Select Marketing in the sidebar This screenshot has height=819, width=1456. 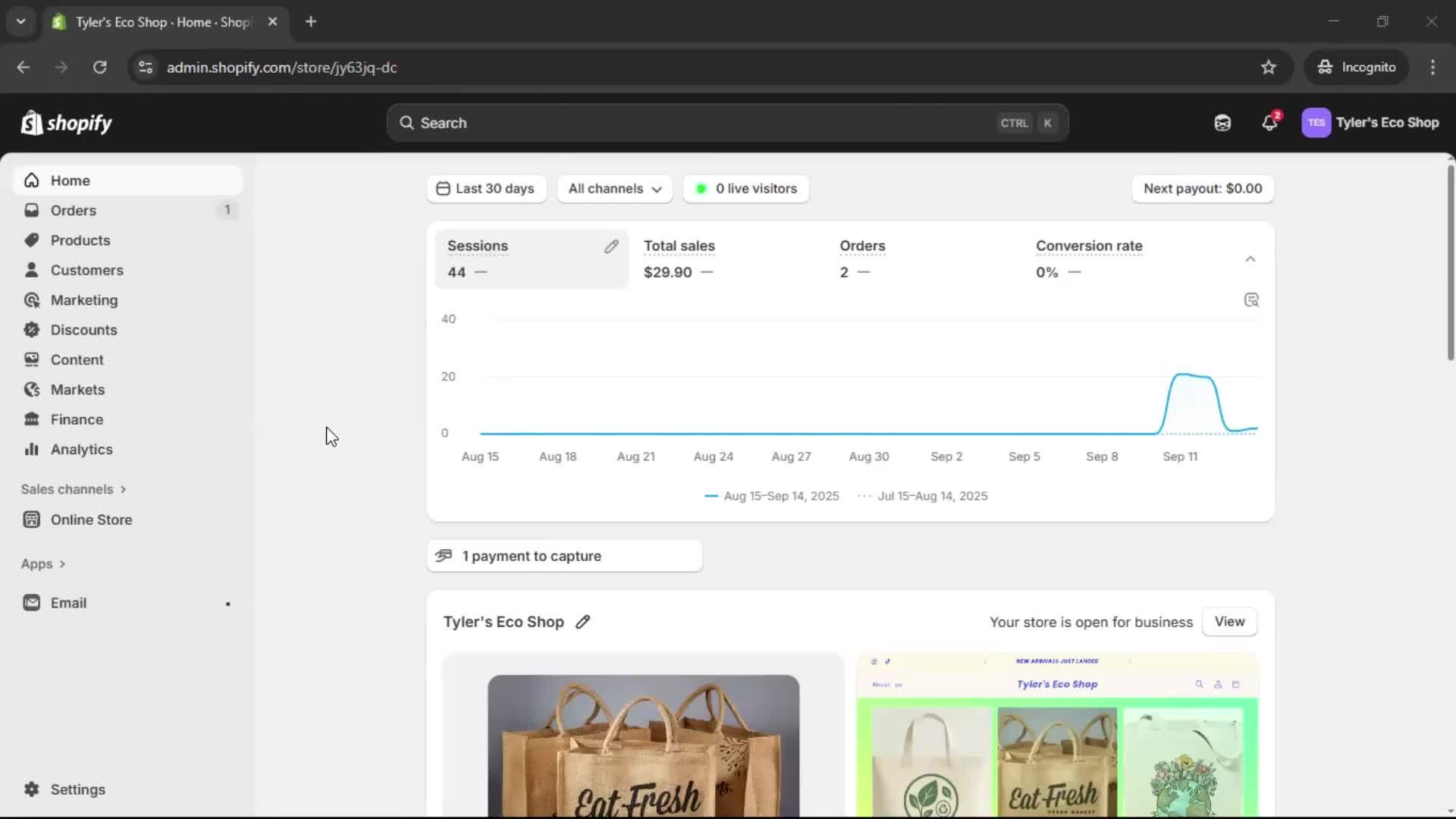pyautogui.click(x=83, y=300)
